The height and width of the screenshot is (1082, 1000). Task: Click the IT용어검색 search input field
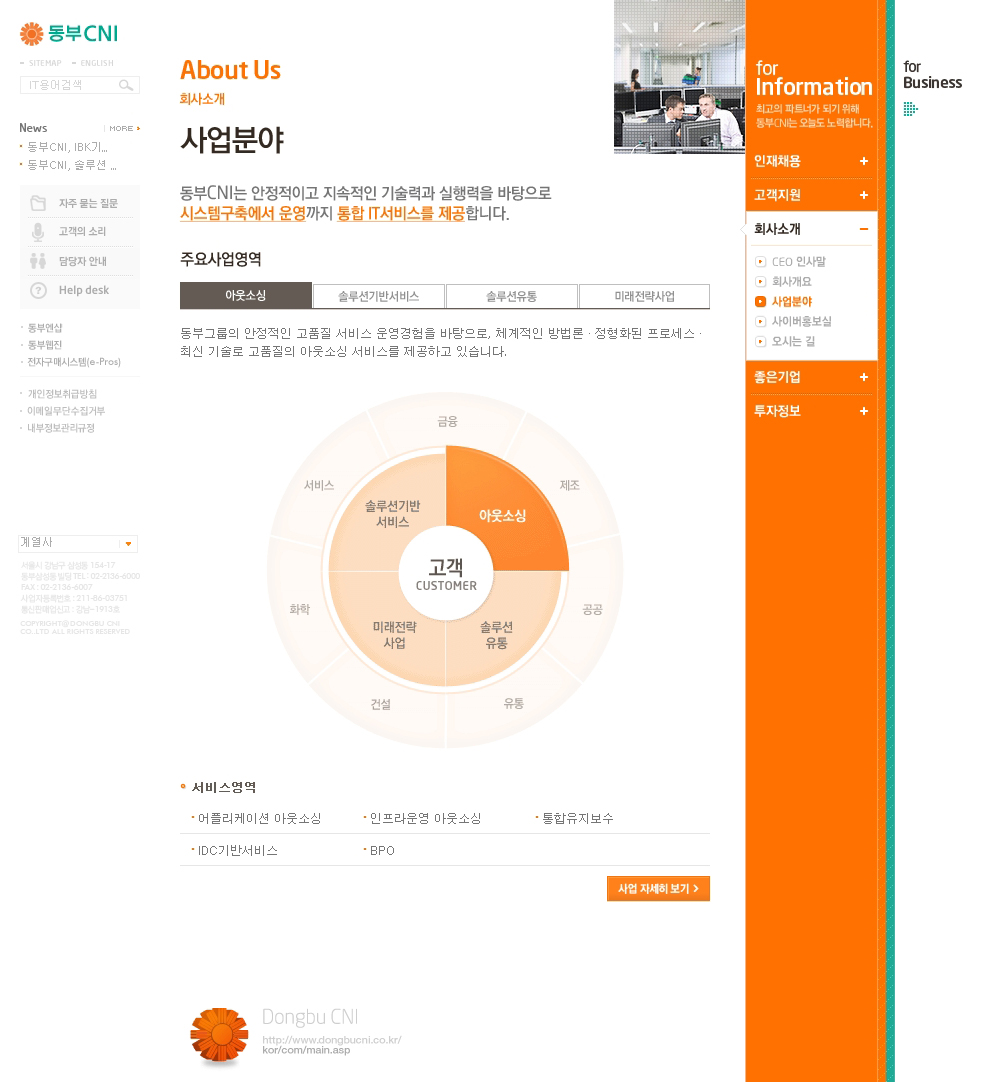[68, 86]
